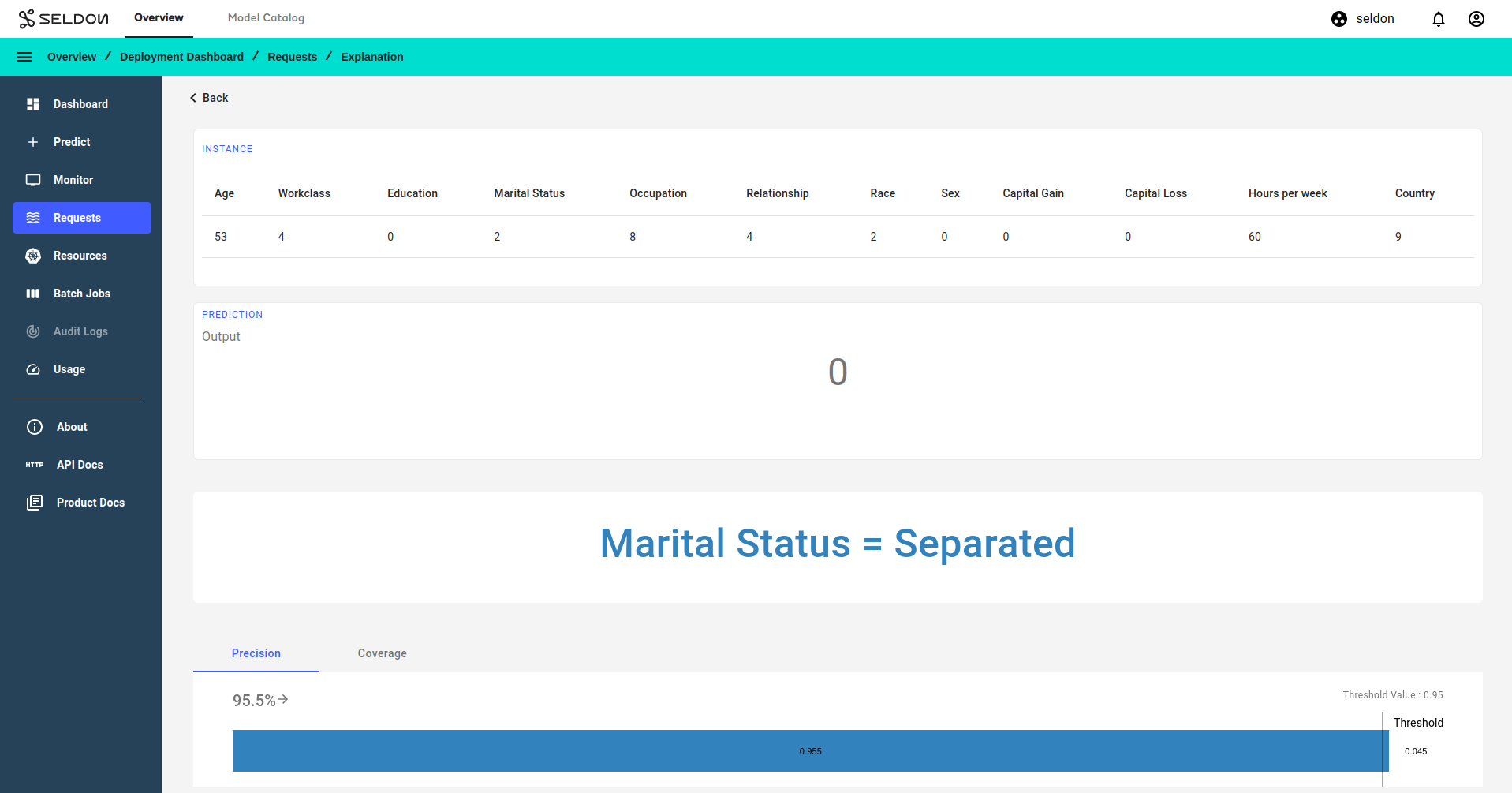Open Usage in the sidebar
Viewport: 1512px width, 793px height.
click(82, 369)
